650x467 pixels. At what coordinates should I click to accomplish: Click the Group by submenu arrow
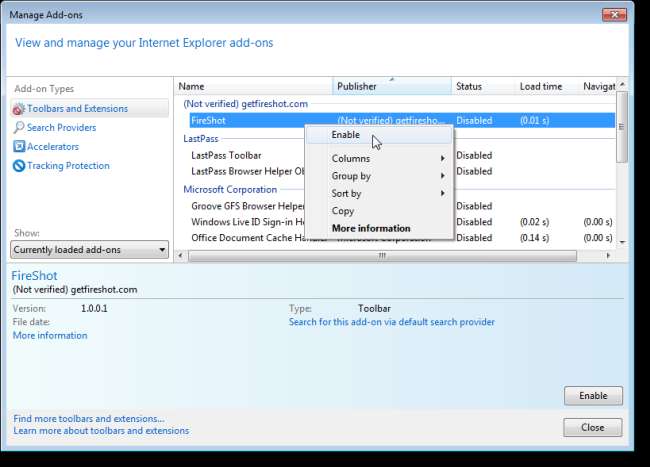[x=443, y=176]
